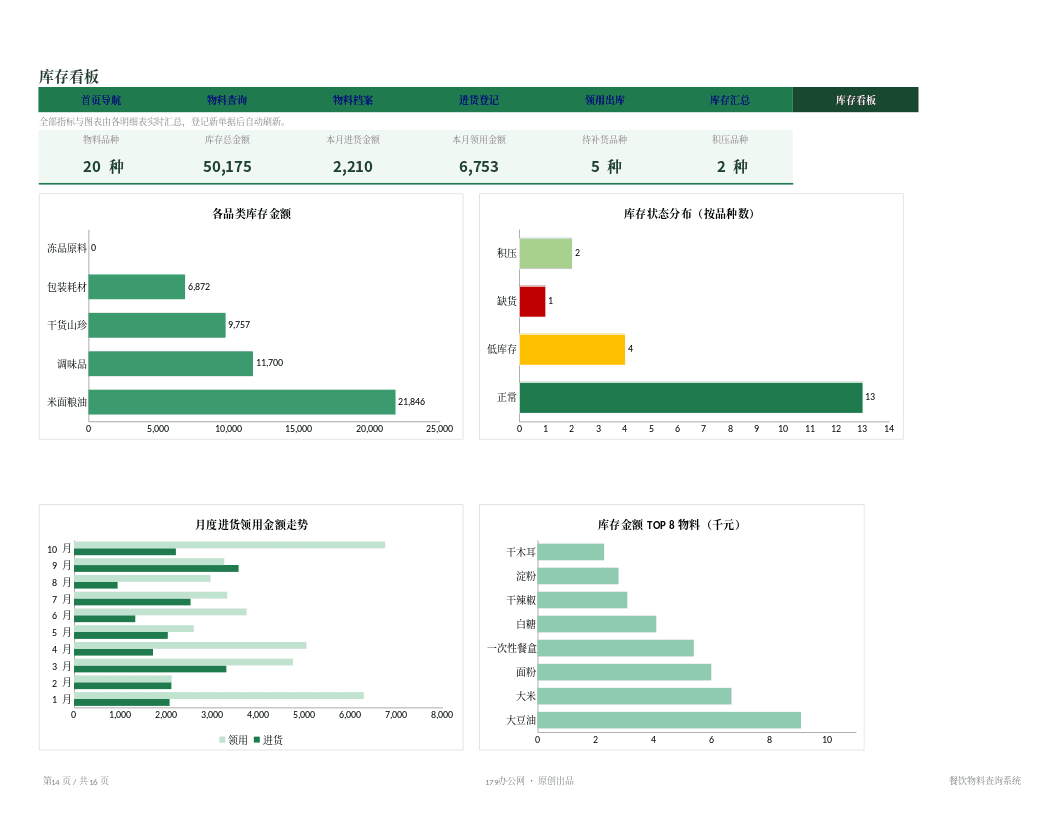The height and width of the screenshot is (816, 1056).
Task: Click the 干木耳 bar in TOP 8 chart
Action: [x=571, y=552]
